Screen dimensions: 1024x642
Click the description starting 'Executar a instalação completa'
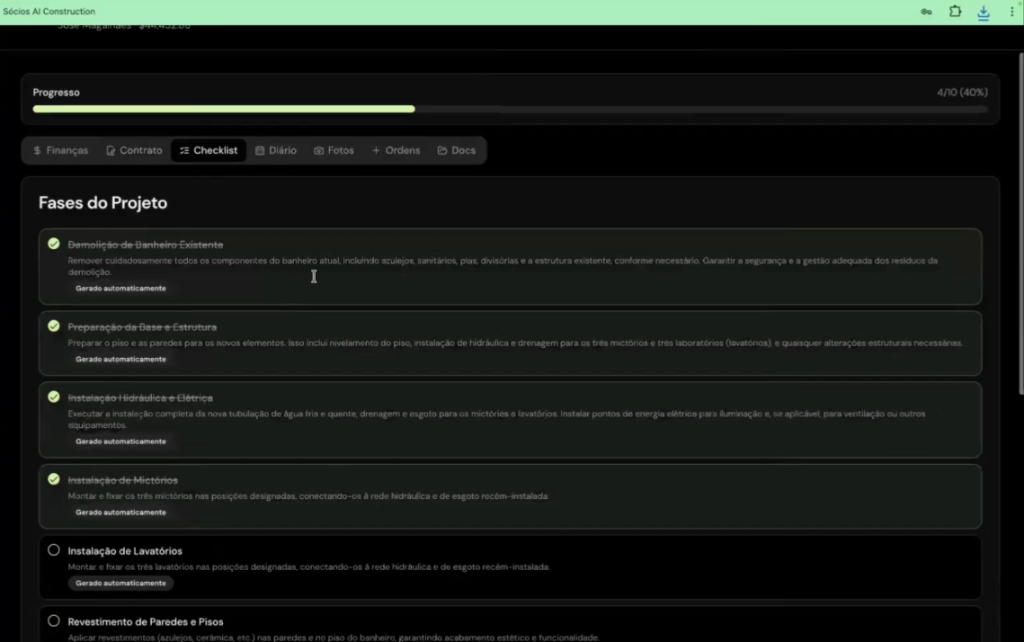pyautogui.click(x=496, y=419)
